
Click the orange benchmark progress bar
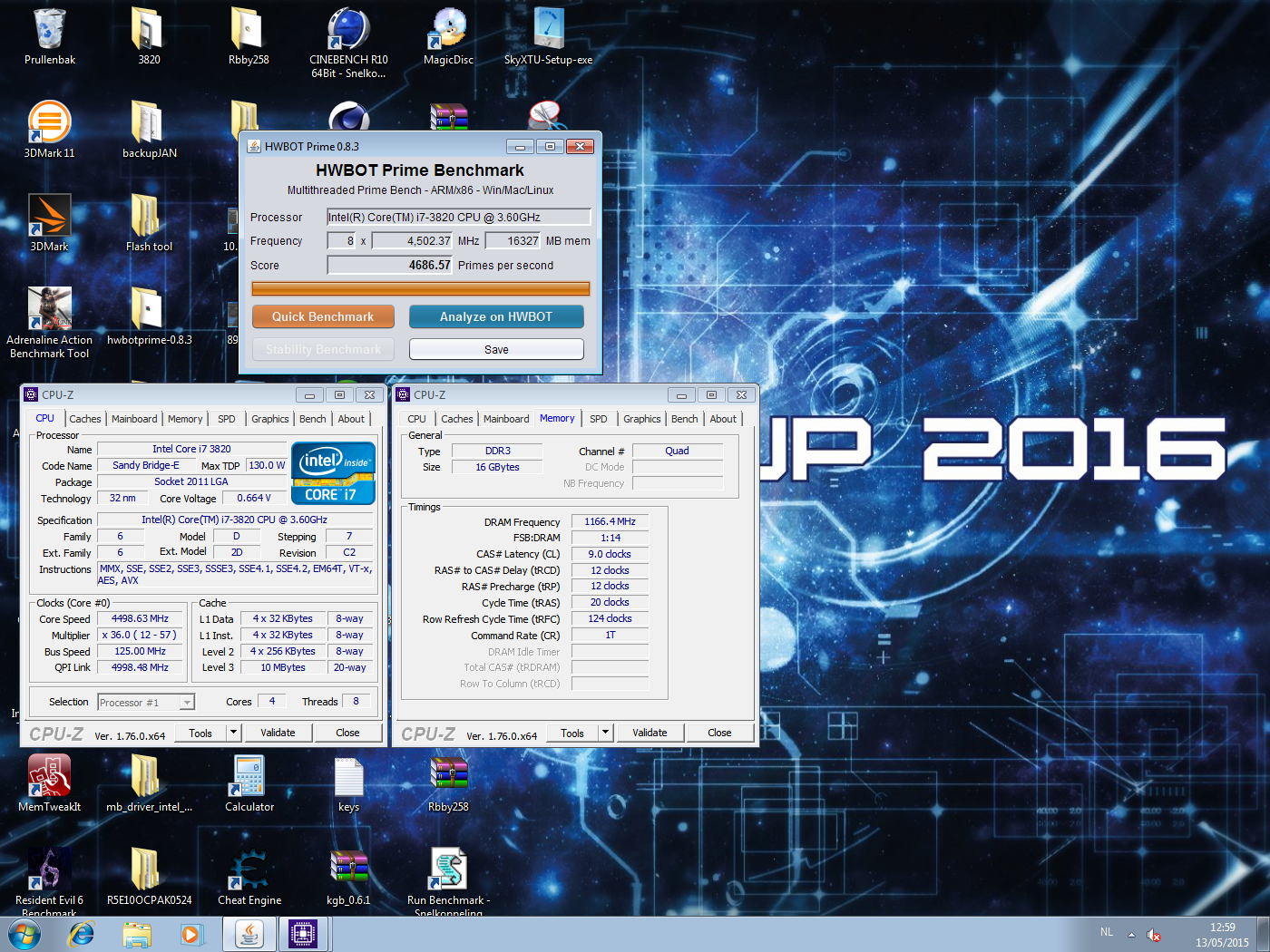(421, 288)
